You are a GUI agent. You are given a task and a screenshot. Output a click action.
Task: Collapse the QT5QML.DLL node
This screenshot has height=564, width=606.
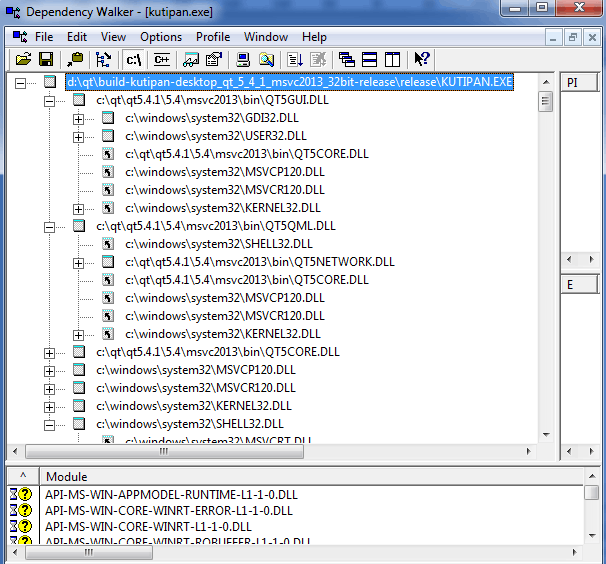pyautogui.click(x=49, y=227)
